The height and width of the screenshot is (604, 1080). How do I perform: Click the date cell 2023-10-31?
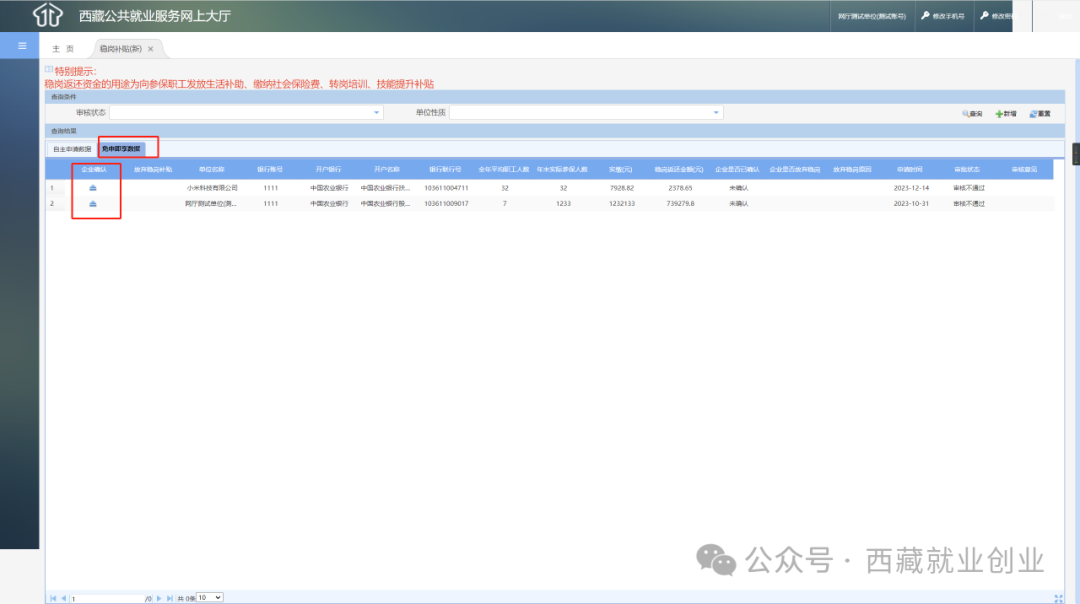click(x=911, y=204)
